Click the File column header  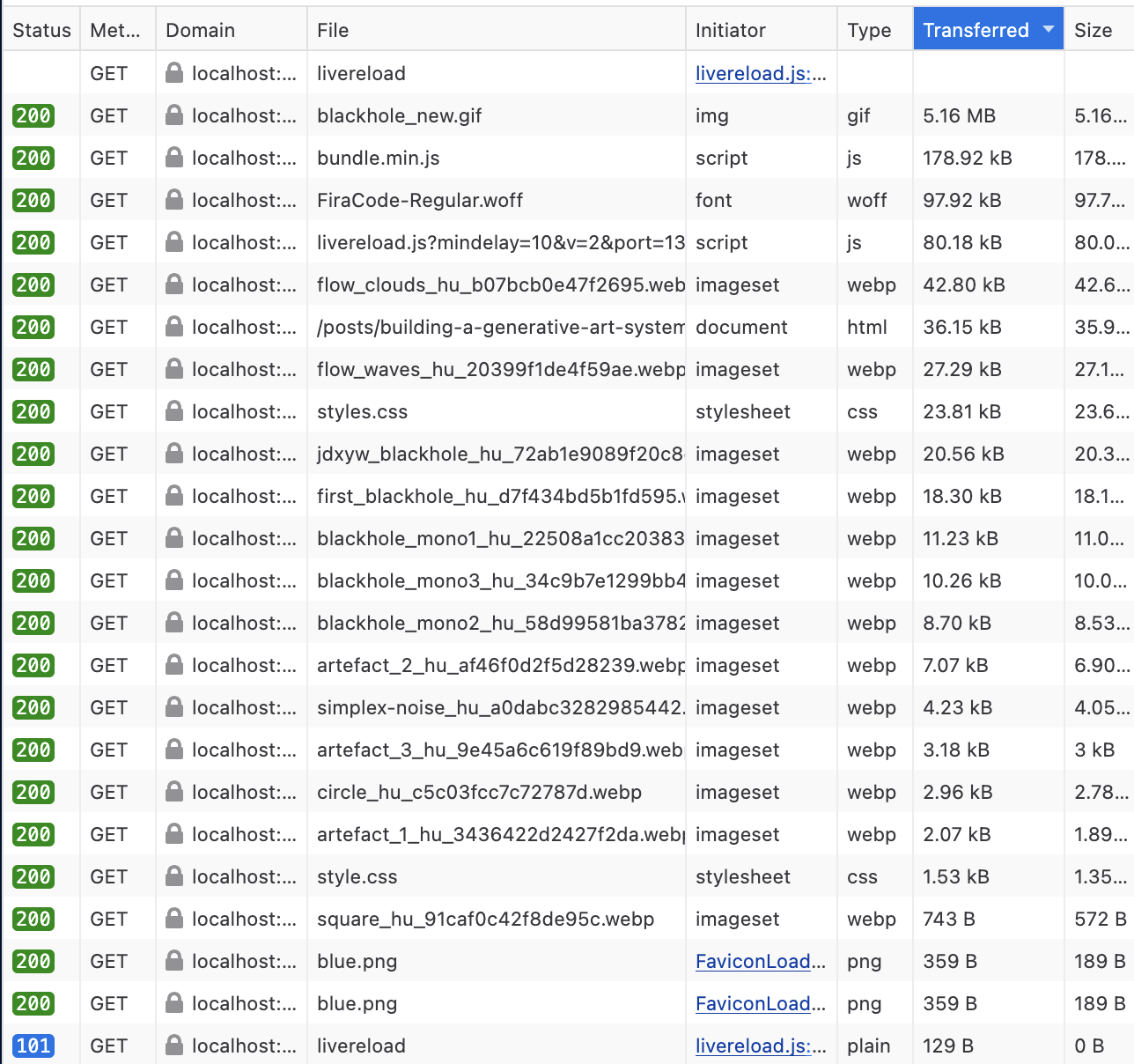333,30
